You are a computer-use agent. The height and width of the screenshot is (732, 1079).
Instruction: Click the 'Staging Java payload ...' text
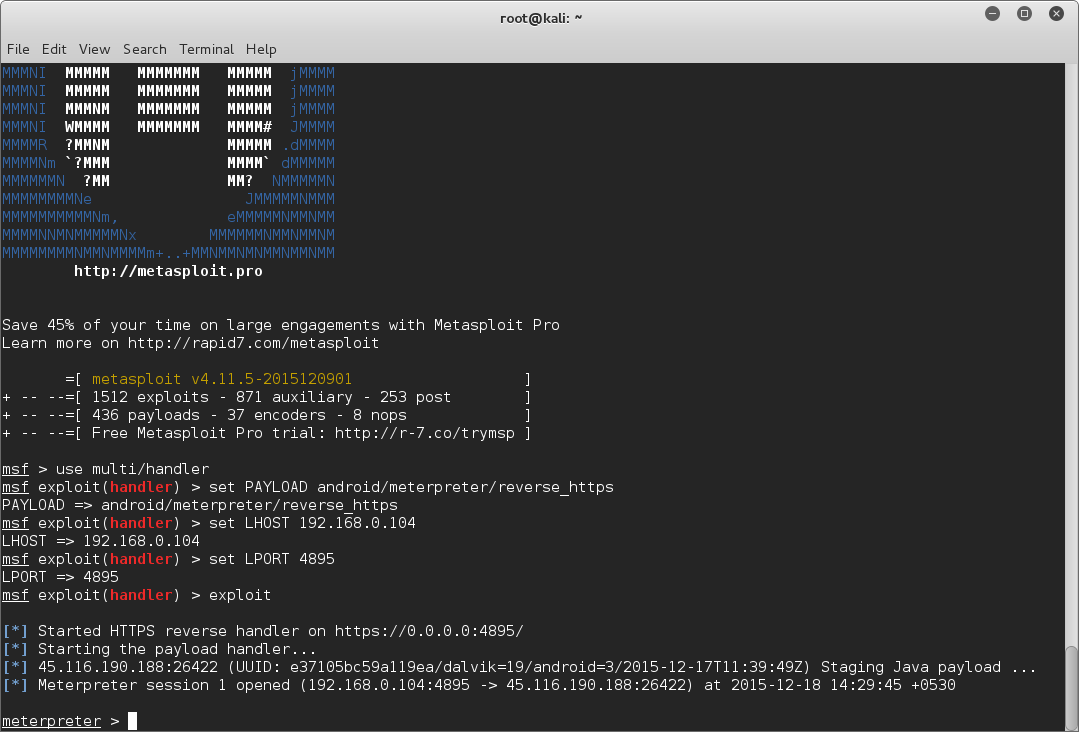click(928, 667)
